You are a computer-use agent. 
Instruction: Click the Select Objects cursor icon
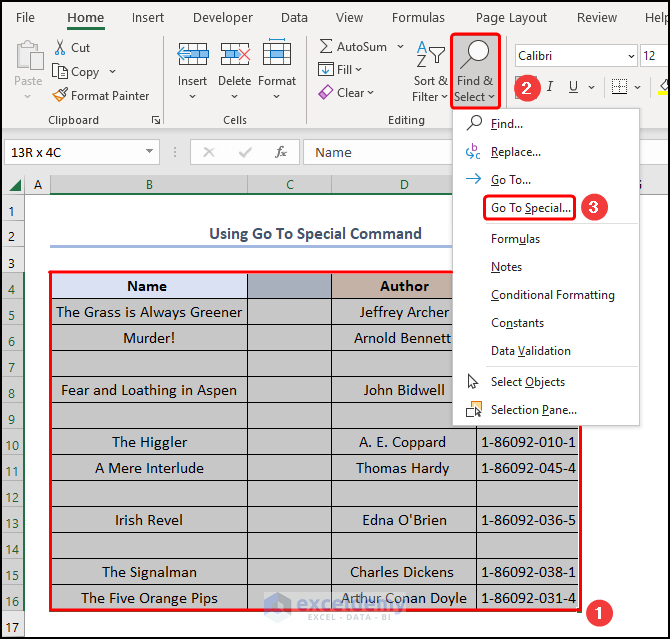(x=472, y=381)
